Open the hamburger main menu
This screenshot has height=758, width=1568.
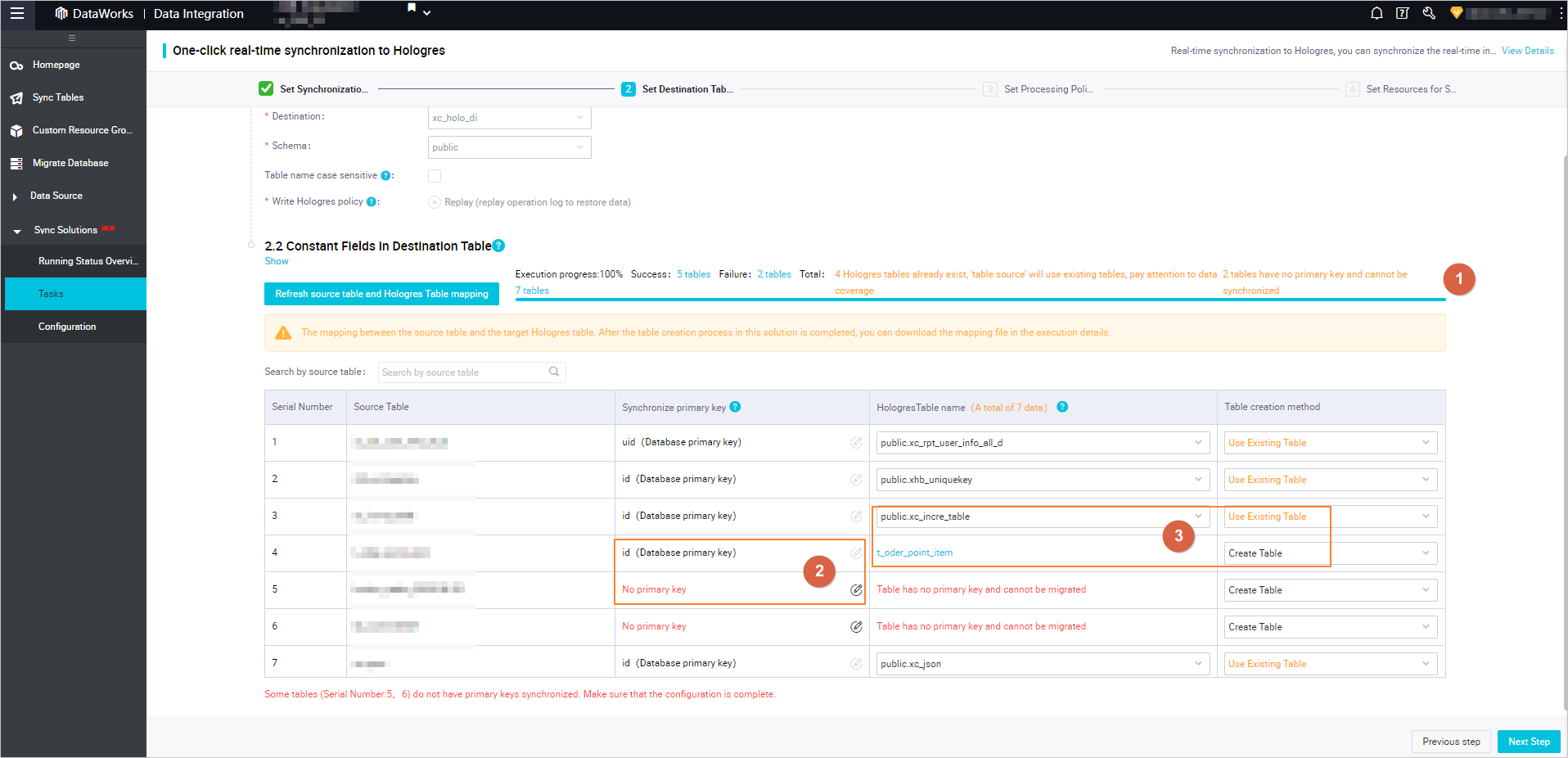[x=17, y=13]
